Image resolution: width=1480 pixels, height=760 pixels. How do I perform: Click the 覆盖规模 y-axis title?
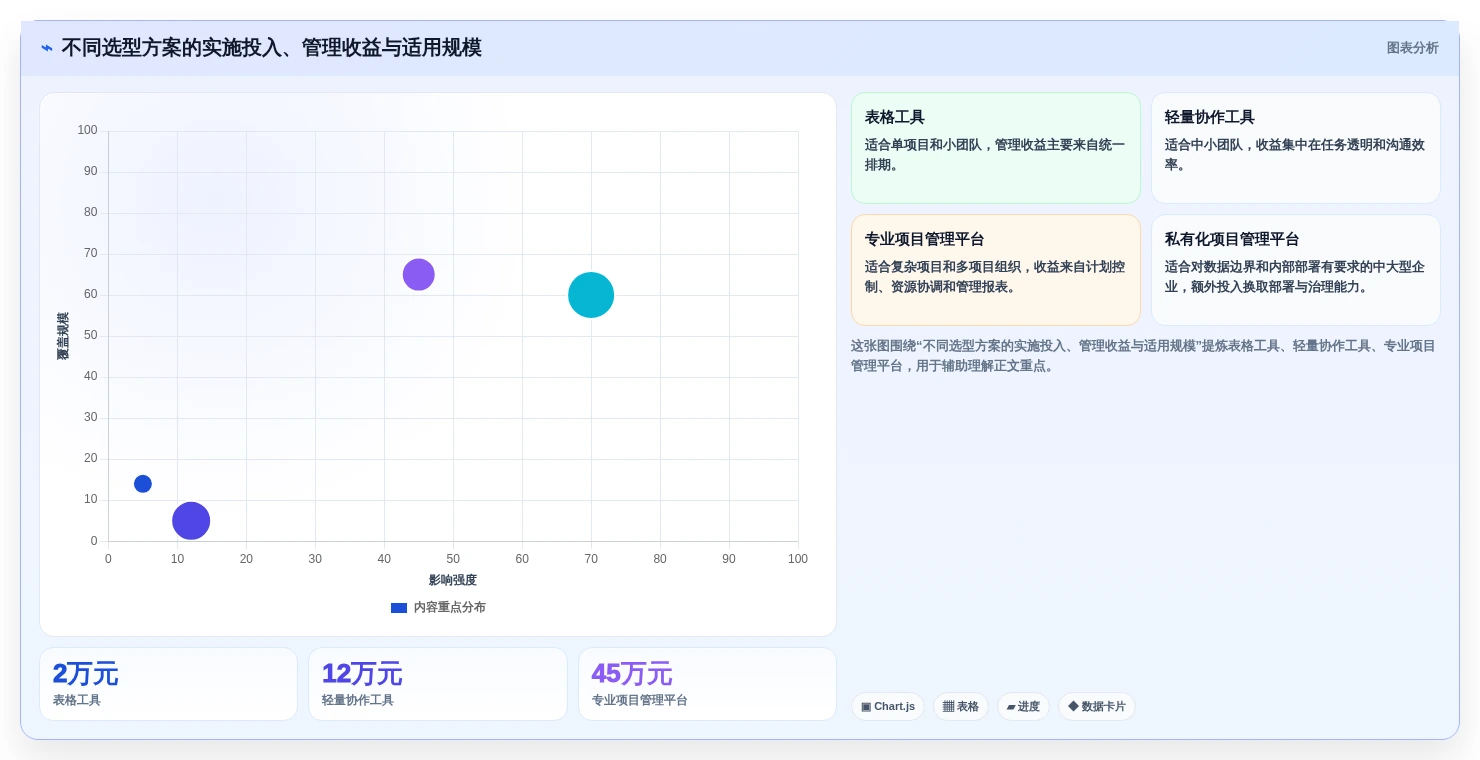63,336
